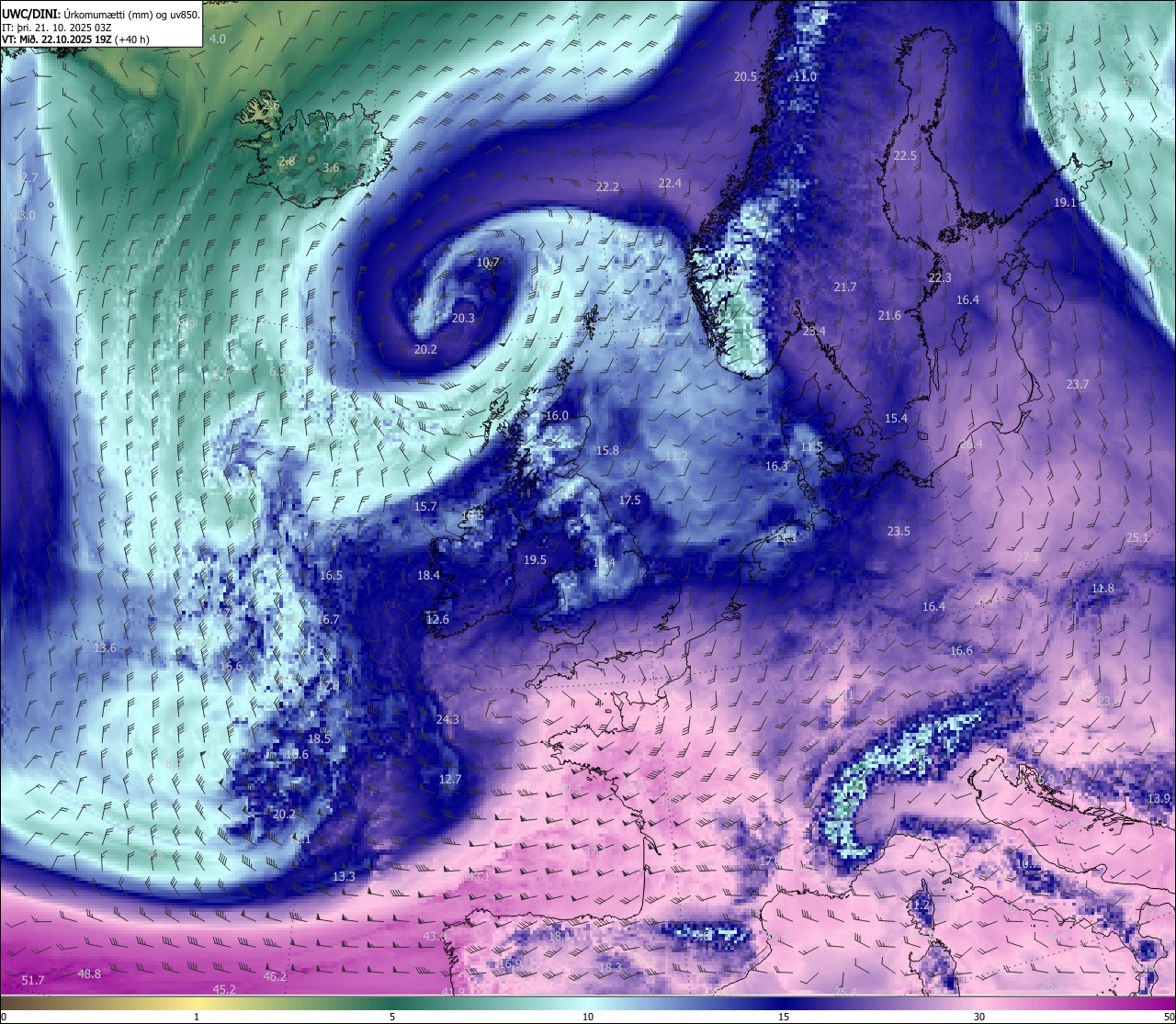Image resolution: width=1176 pixels, height=1024 pixels.
Task: Click the 20.3 value in the low's spiral
Action: coord(463,319)
